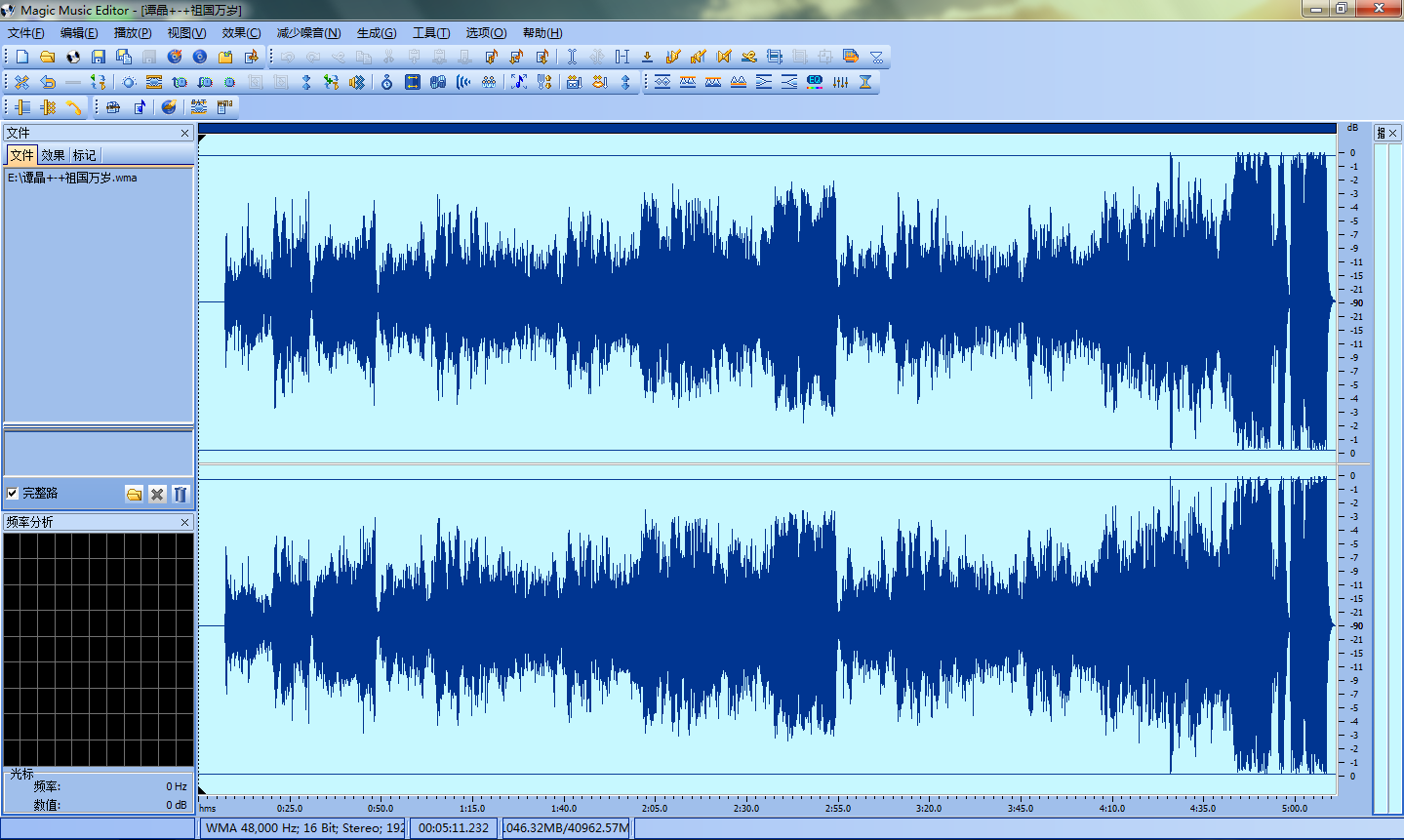Click the telephone handset icon

(73, 107)
